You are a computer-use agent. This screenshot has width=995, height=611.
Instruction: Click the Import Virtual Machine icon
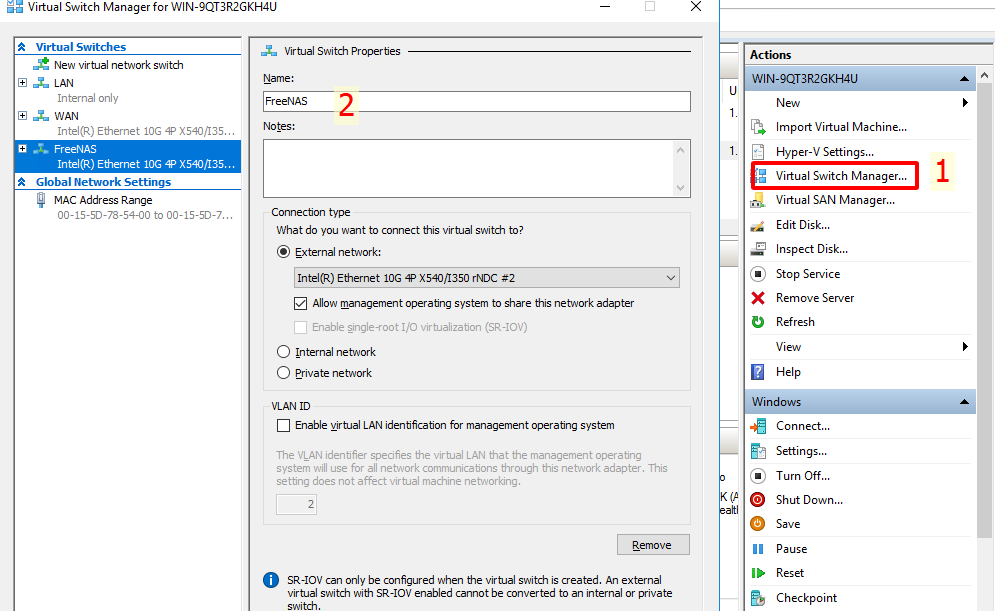point(758,127)
